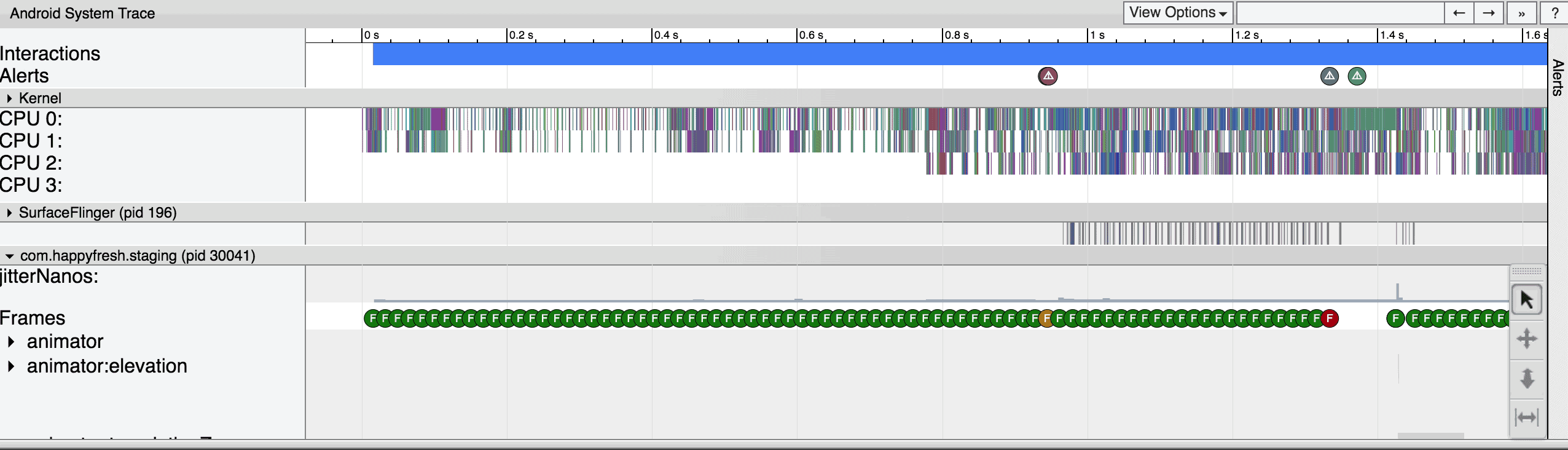Activate the timing mode tool

point(1527,417)
